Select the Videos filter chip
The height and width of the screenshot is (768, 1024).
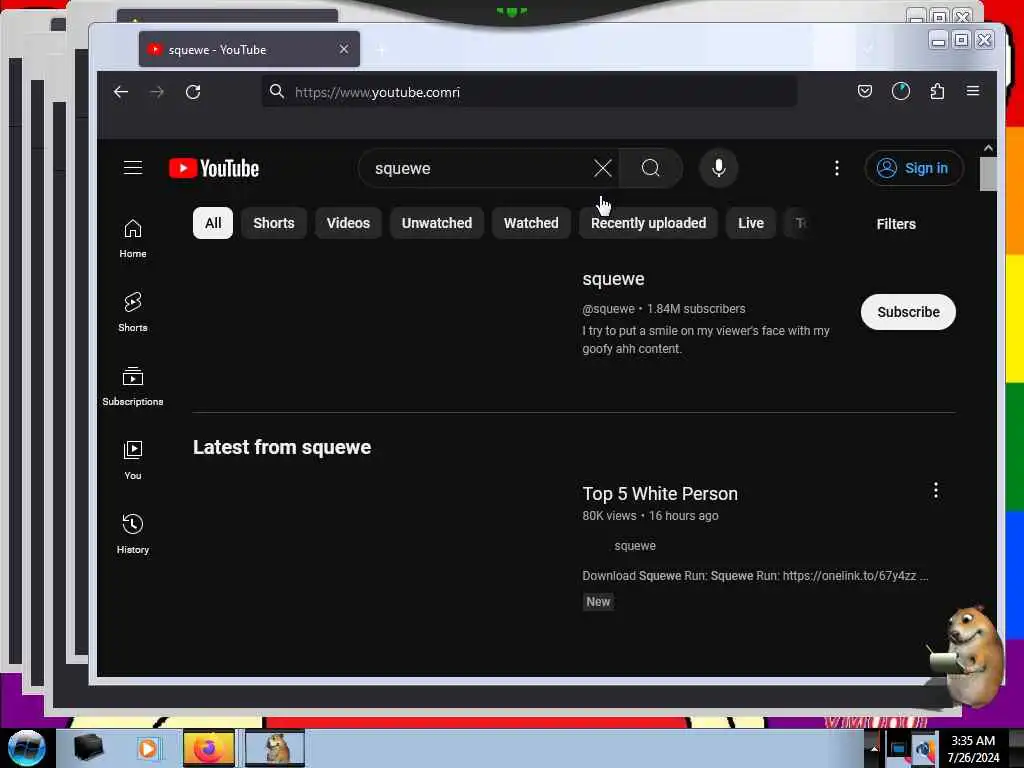coord(348,223)
